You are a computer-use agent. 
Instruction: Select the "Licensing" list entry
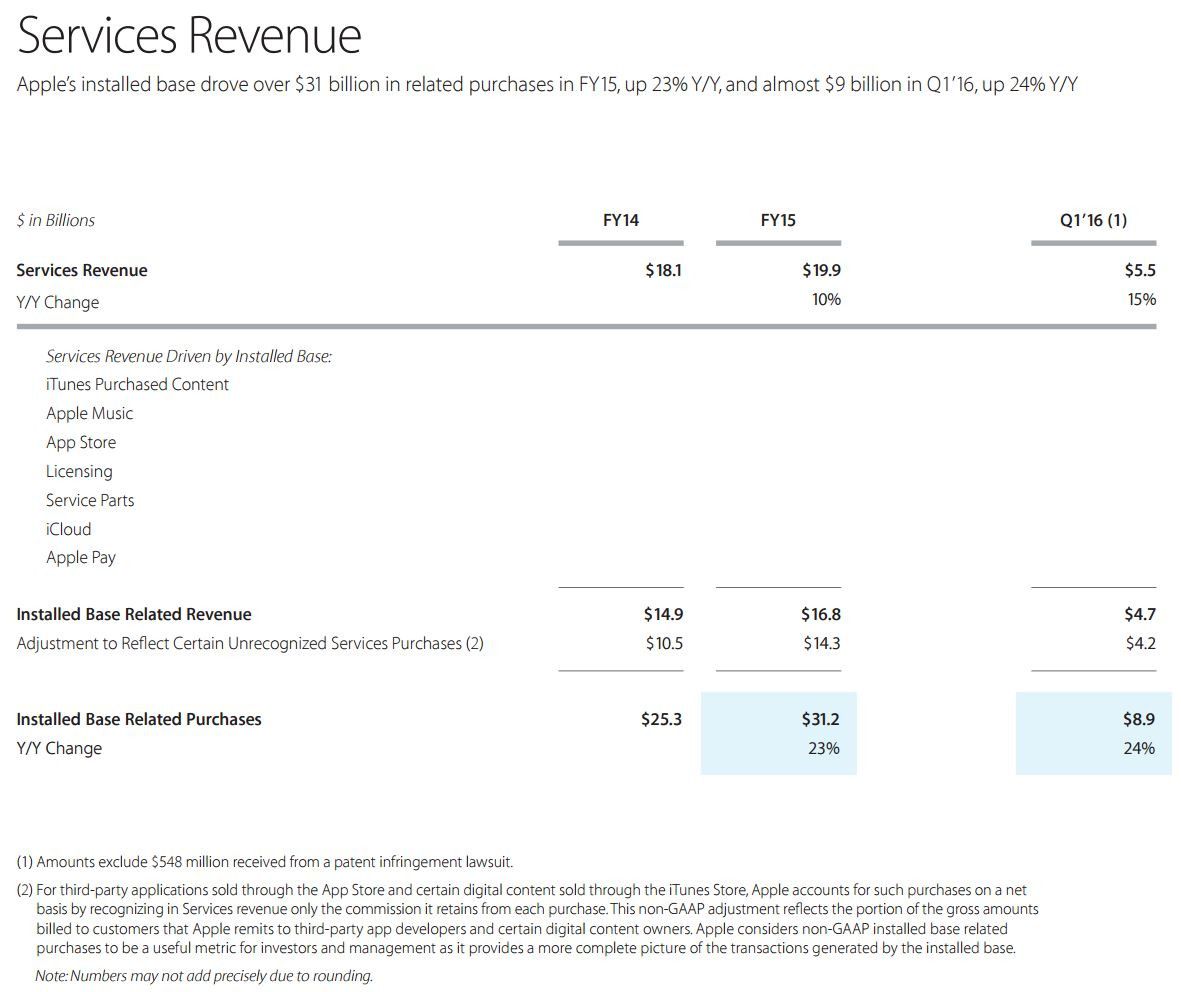79,472
